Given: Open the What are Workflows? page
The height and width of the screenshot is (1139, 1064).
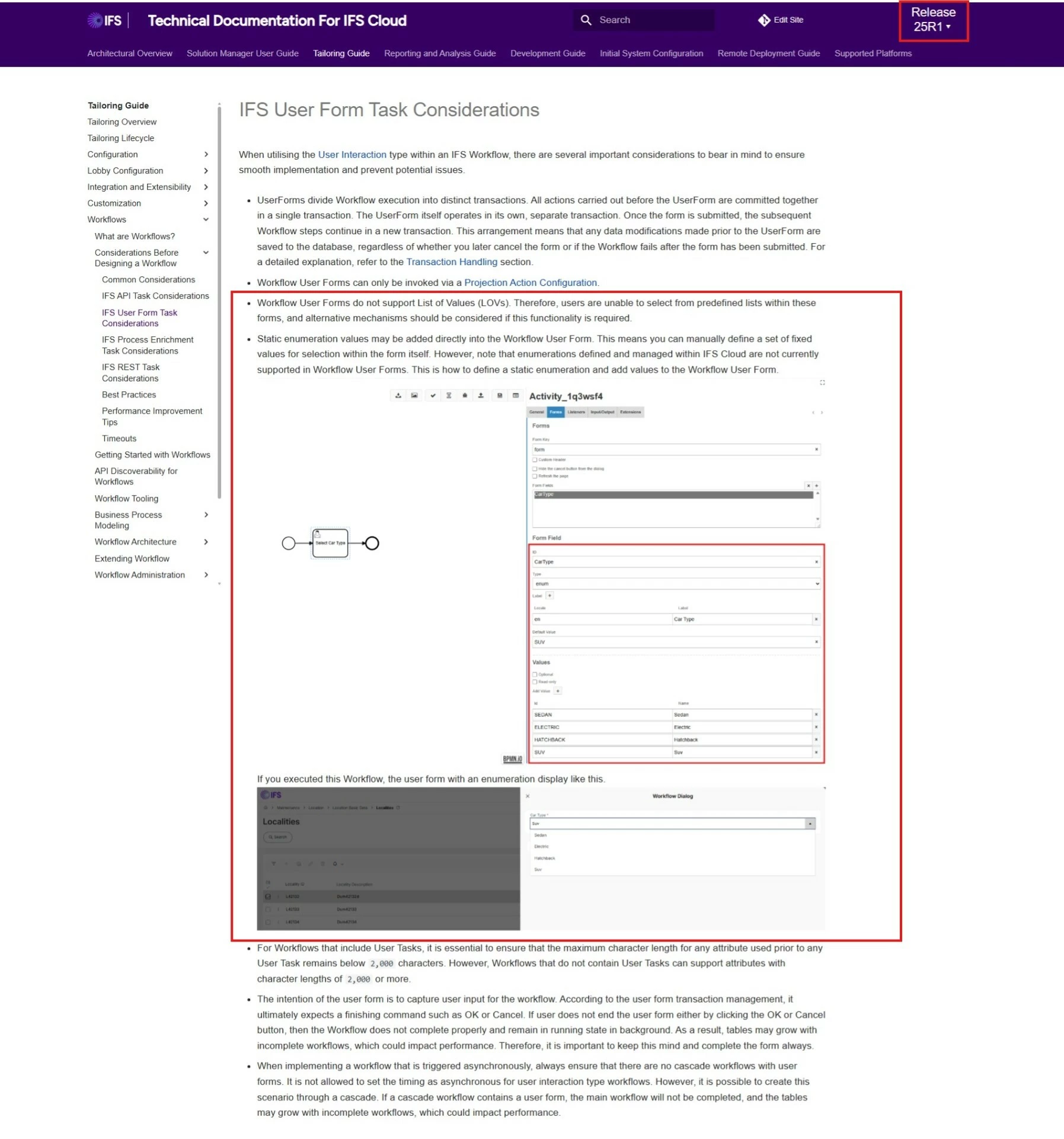Looking at the screenshot, I should point(135,237).
